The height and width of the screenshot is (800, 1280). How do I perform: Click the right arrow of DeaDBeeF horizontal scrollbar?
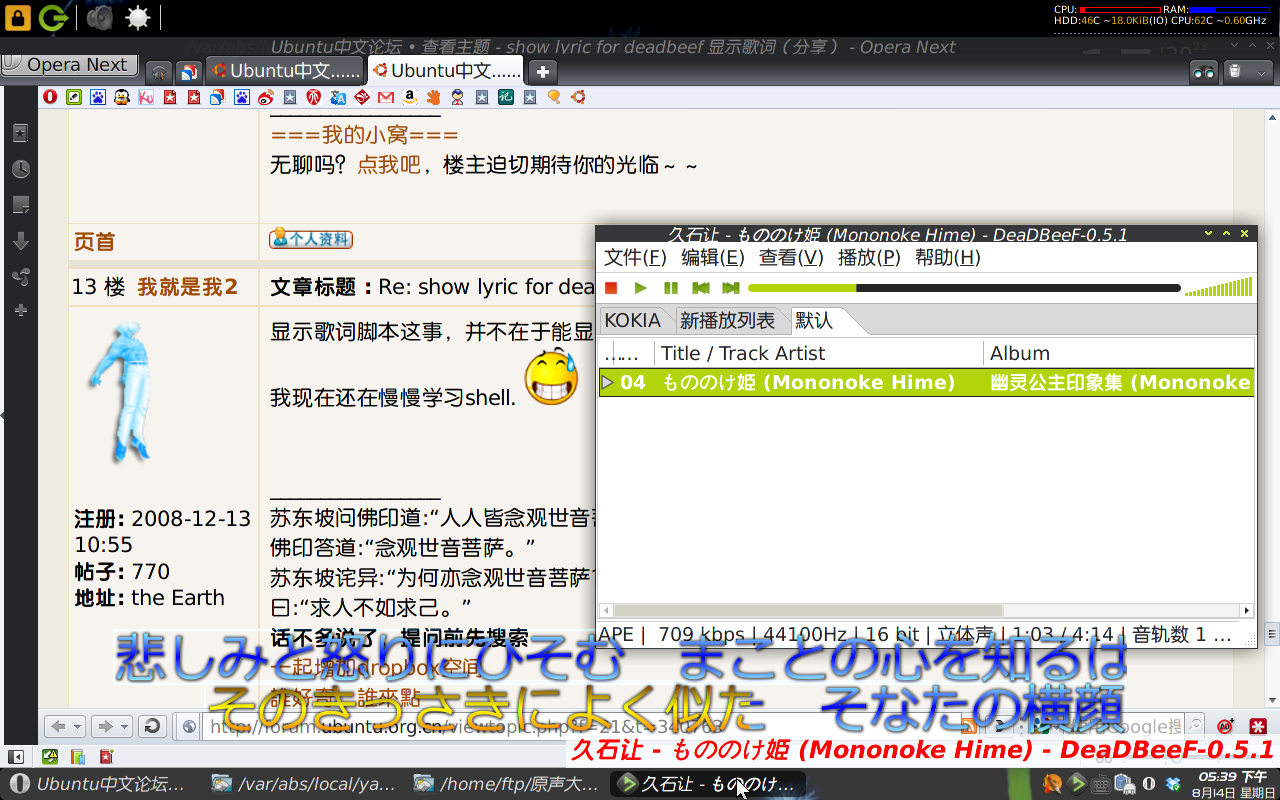pos(1246,610)
